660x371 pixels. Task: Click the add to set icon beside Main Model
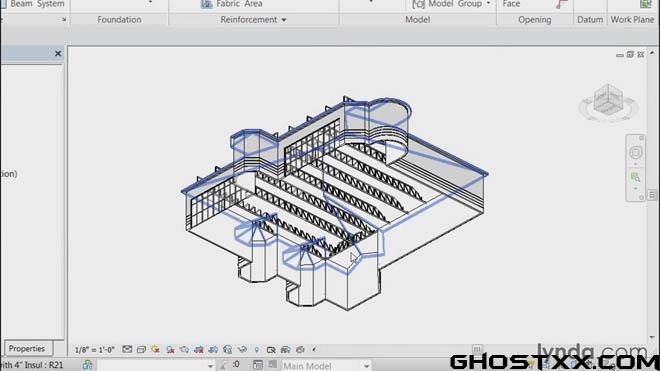[273, 364]
